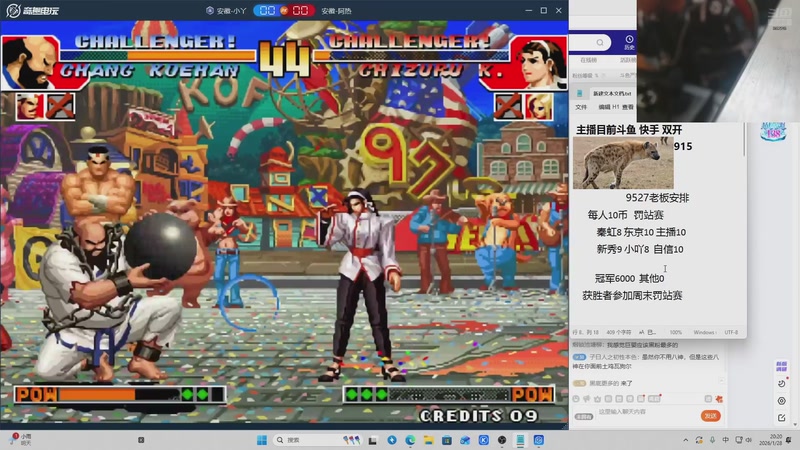Open the 编辑 menu in Notepad
The height and width of the screenshot is (450, 800).
(x=604, y=107)
